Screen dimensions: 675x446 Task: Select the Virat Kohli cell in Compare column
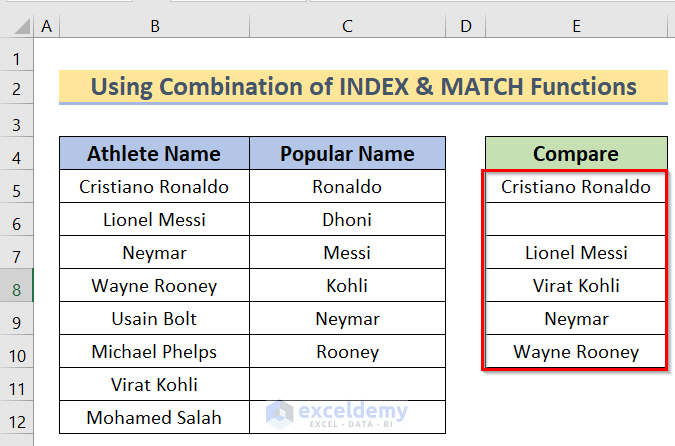[576, 286]
